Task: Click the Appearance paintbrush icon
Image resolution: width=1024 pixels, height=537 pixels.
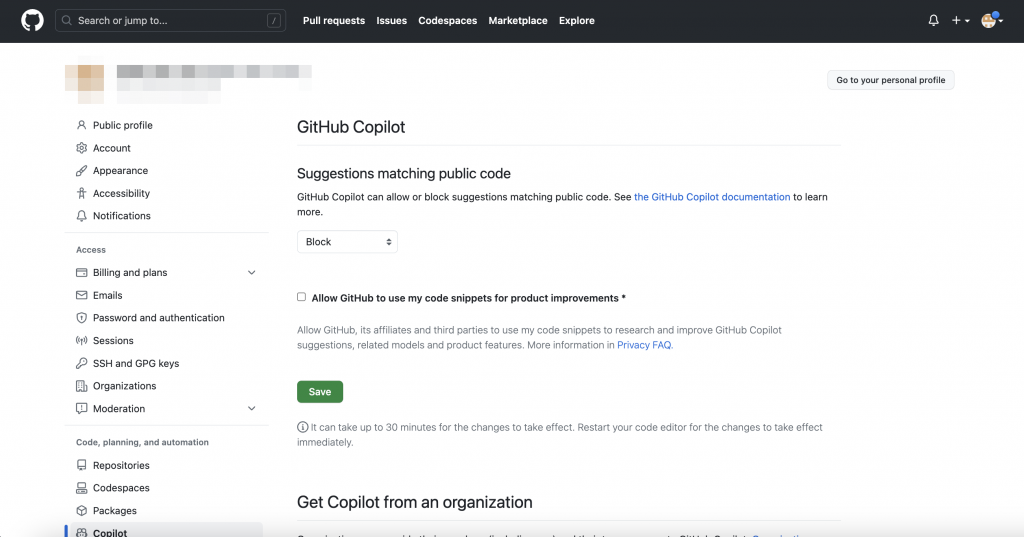Action: point(82,171)
